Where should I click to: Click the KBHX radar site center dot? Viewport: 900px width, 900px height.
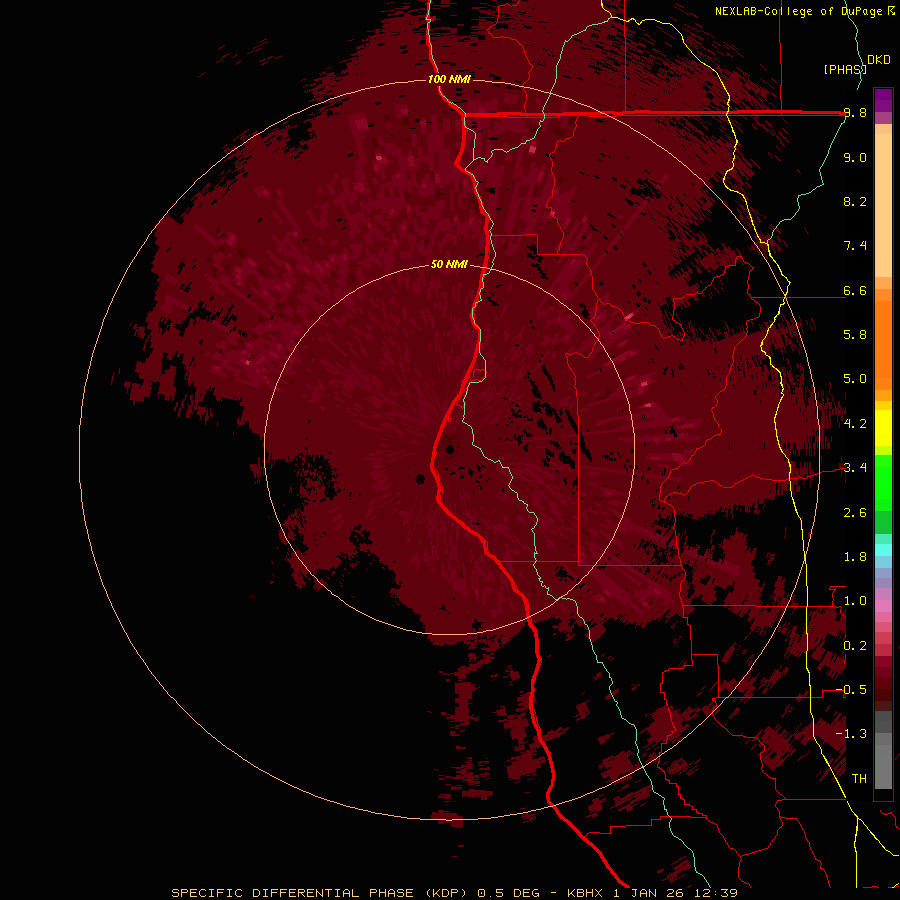pyautogui.click(x=450, y=449)
